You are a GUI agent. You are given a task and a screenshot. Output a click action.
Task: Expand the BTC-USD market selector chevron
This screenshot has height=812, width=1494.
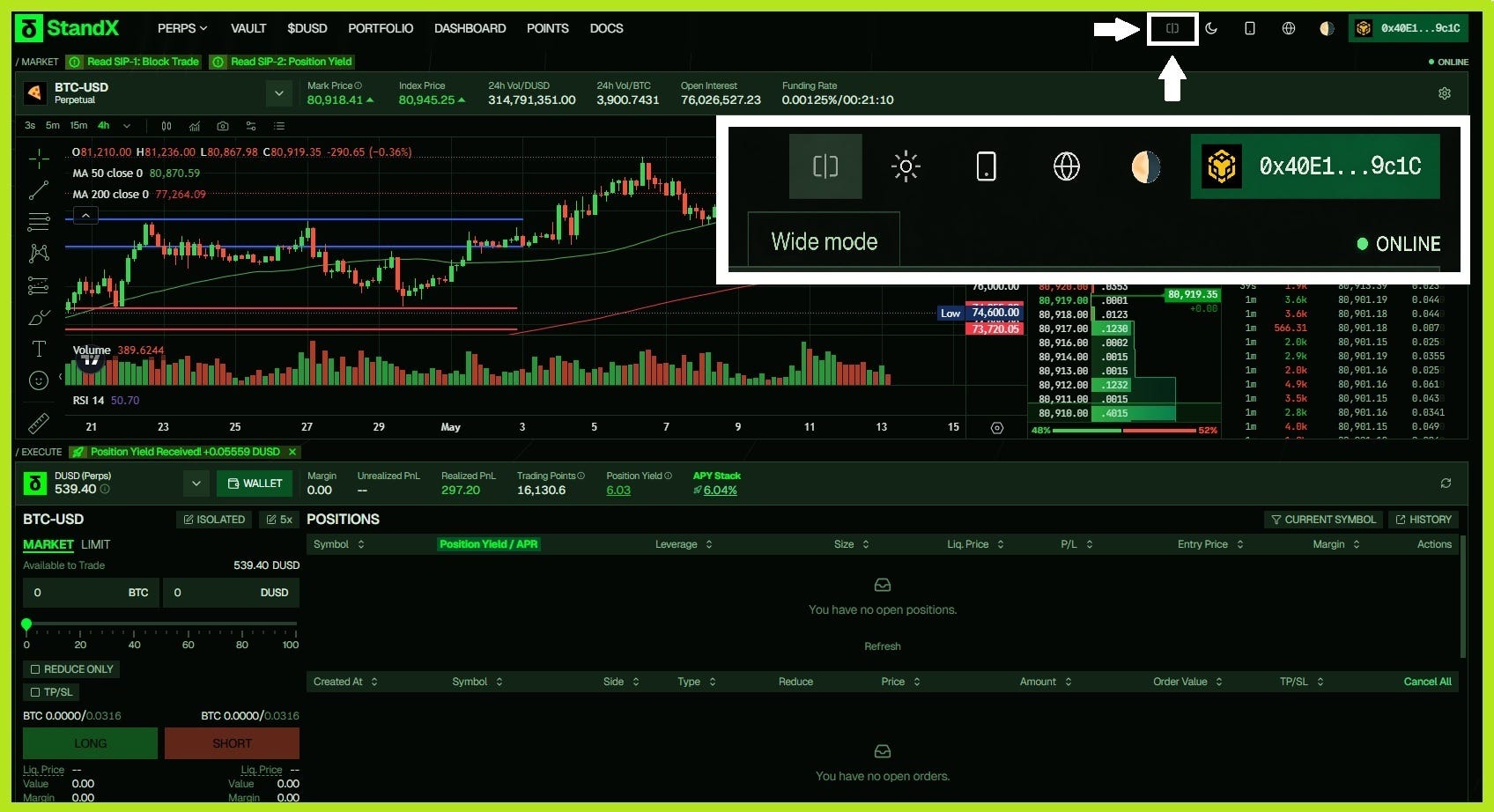click(279, 93)
